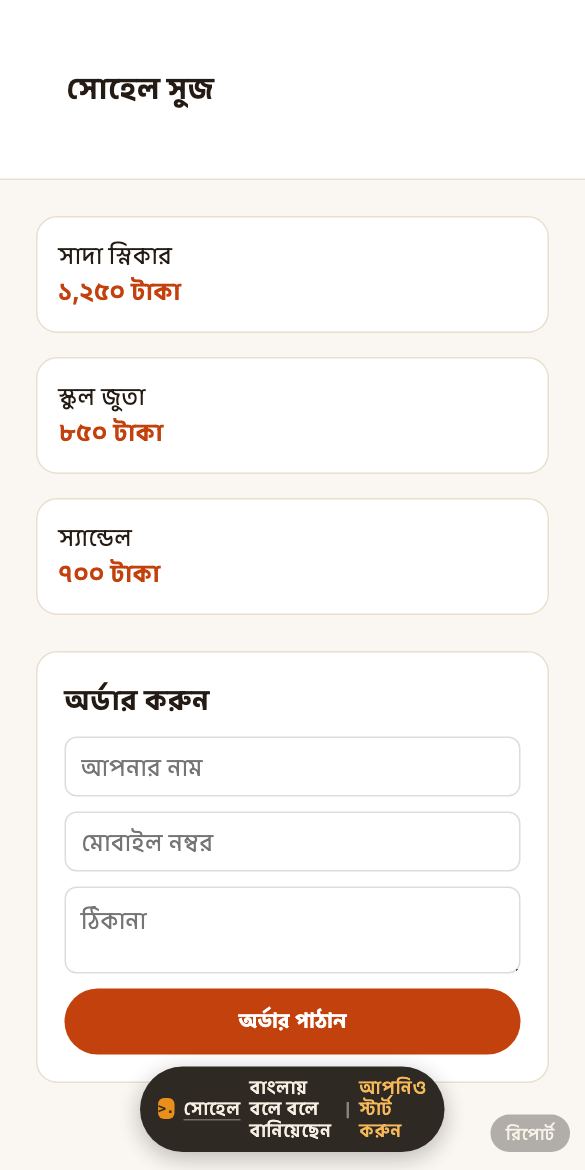Focus the আপনার নাম input field
Viewport: 585px width, 1170px height.
(x=292, y=766)
